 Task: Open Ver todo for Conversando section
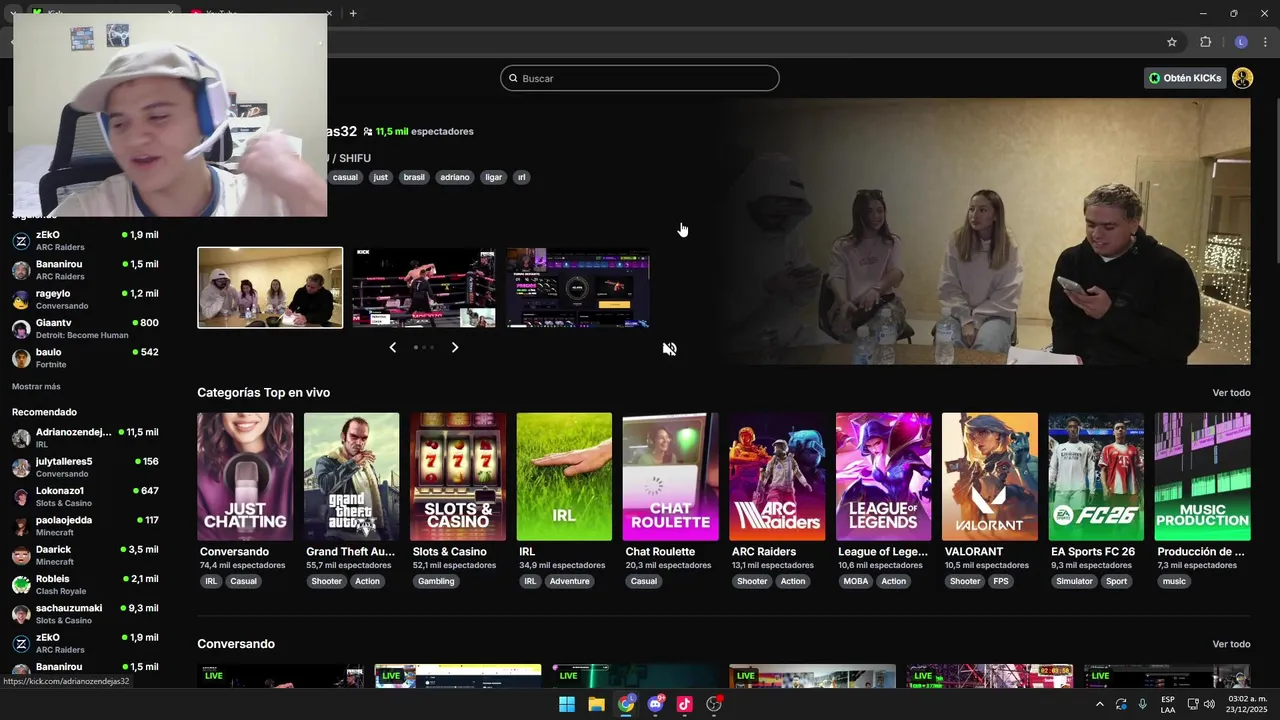tap(1231, 644)
